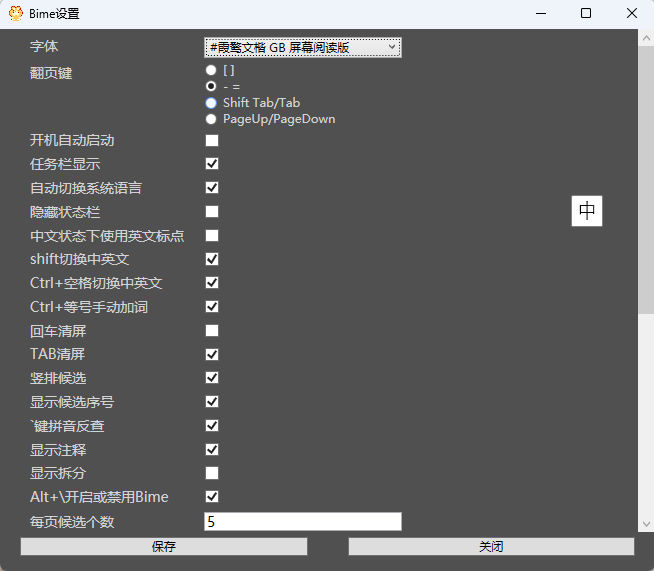654x571 pixels.
Task: Toggle Ctrl+等号手动加词 checkbox
Action: [212, 307]
